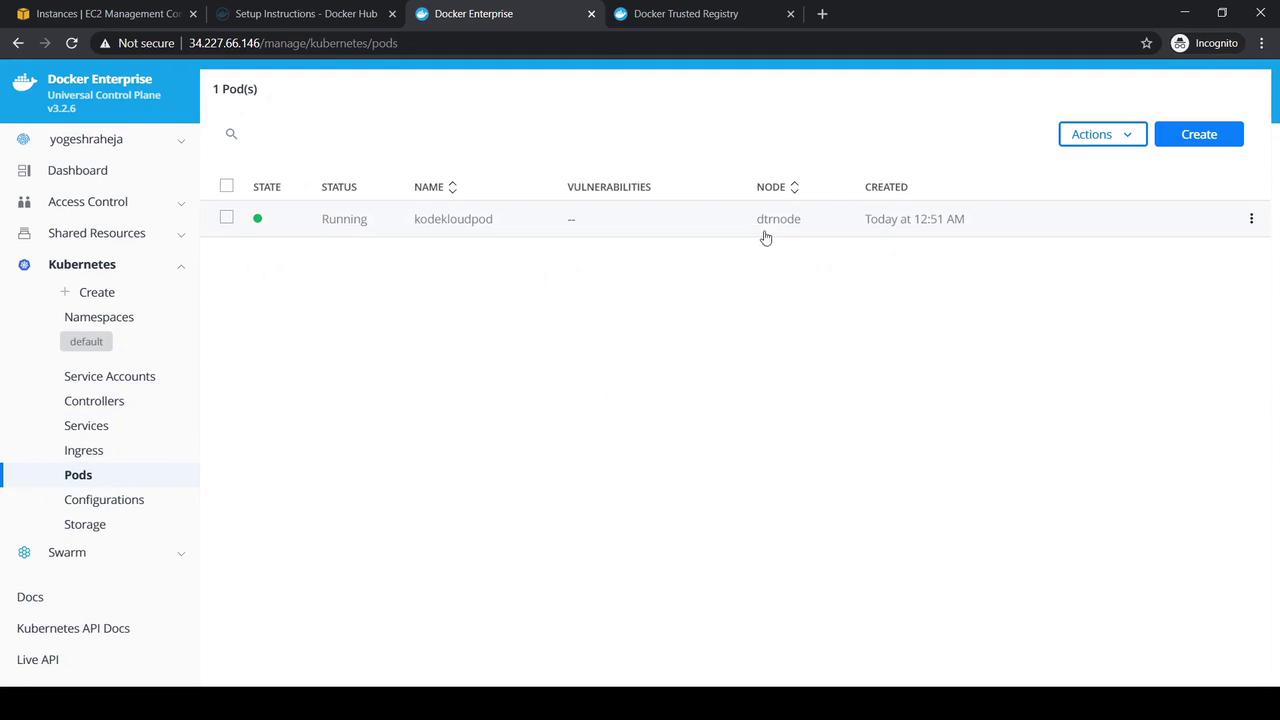Screen dimensions: 1280x720
Task: Click the default namespace badge
Action: click(x=86, y=342)
